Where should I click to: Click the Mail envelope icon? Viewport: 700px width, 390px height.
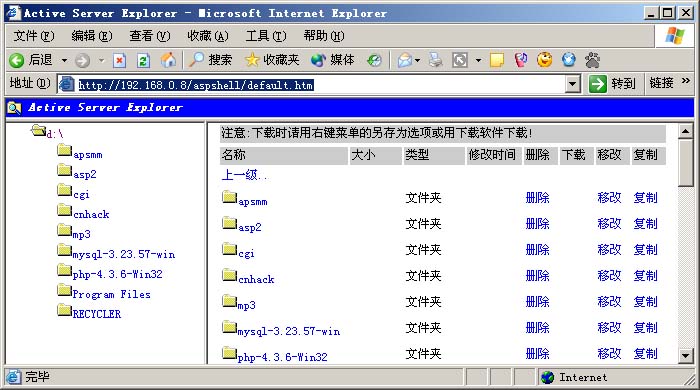tap(404, 60)
